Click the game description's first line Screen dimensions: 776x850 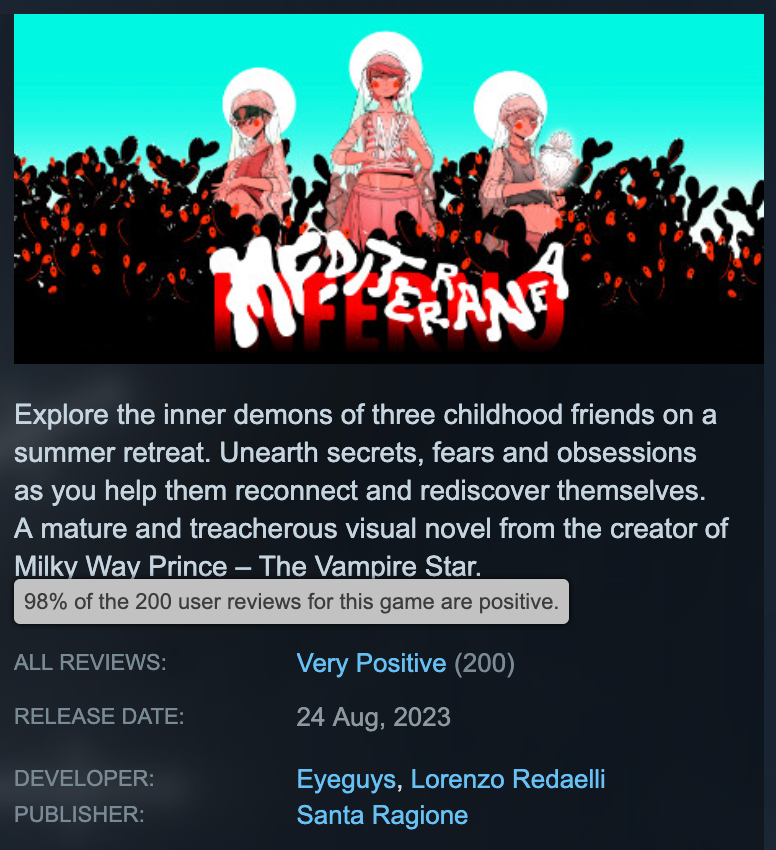coord(365,415)
